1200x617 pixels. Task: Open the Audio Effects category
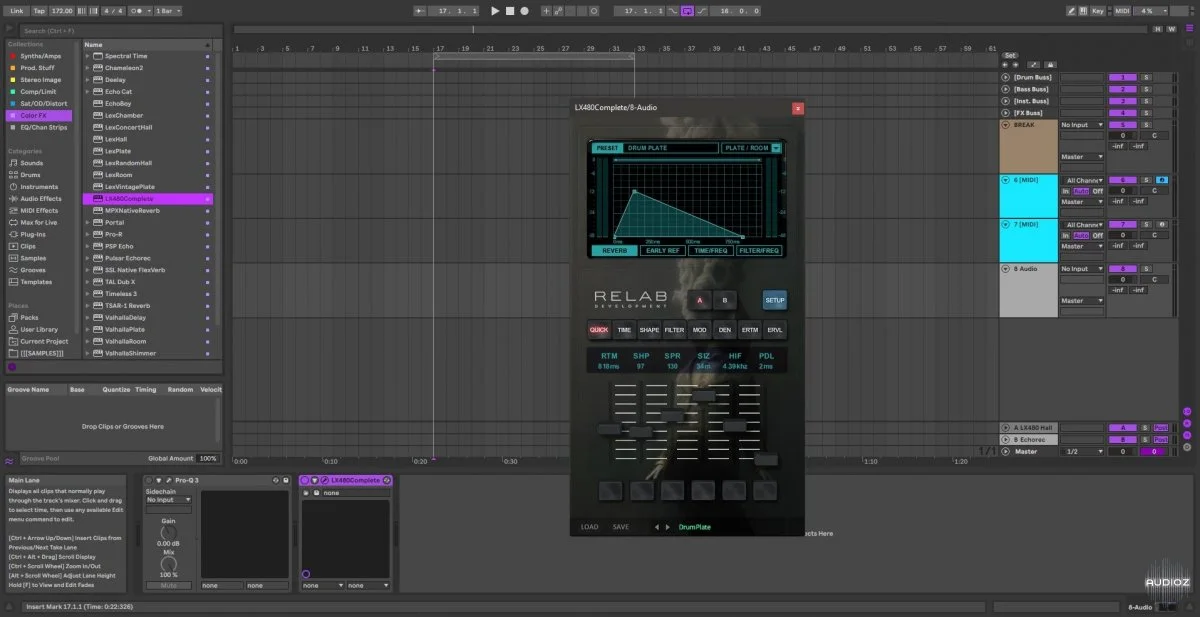(x=40, y=199)
